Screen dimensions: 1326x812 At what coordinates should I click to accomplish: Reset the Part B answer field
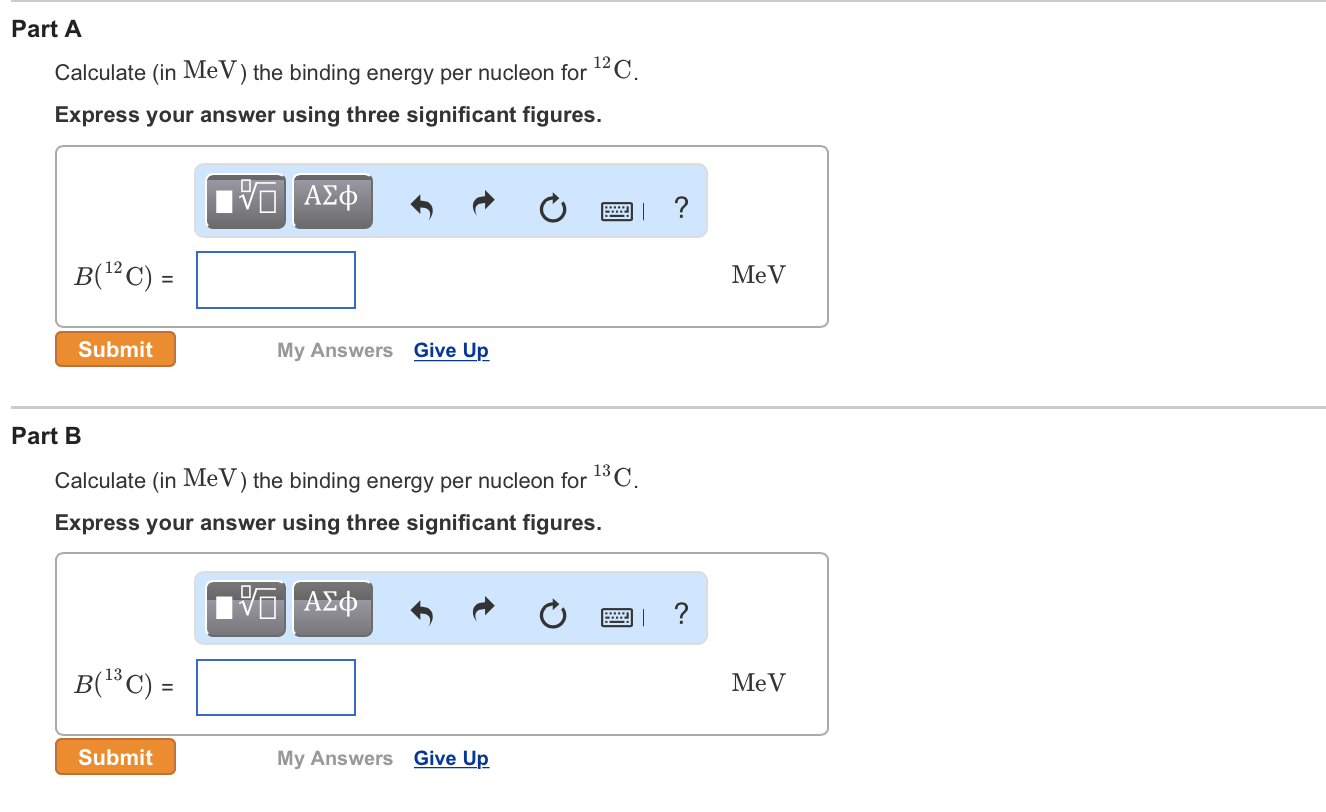tap(553, 615)
